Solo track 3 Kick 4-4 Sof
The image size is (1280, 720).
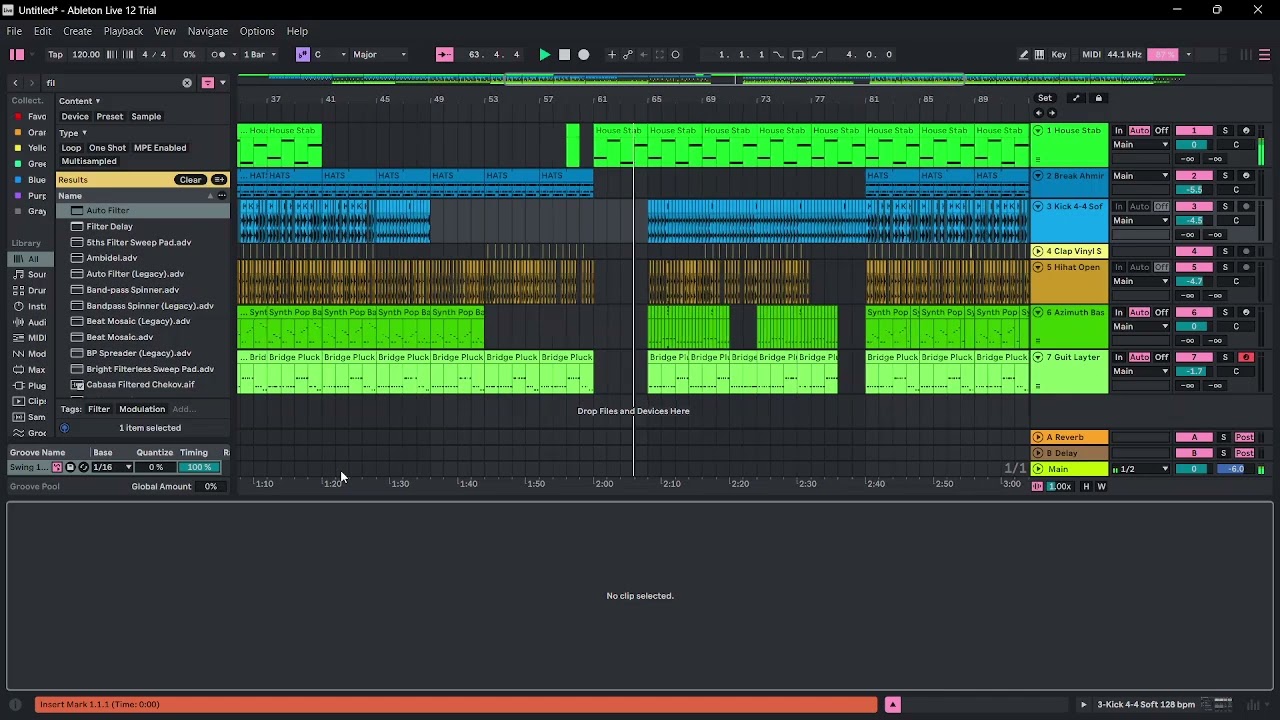point(1225,206)
